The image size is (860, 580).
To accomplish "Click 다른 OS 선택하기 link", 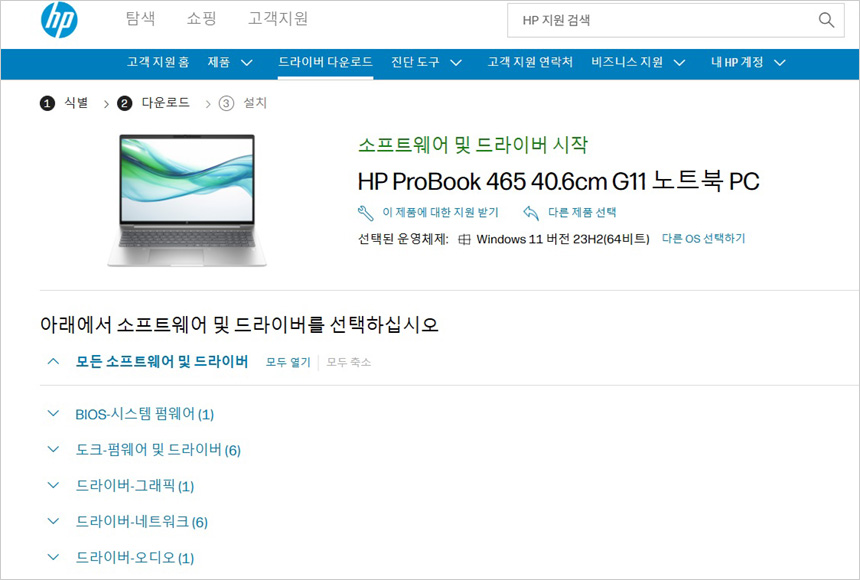I will point(704,239).
